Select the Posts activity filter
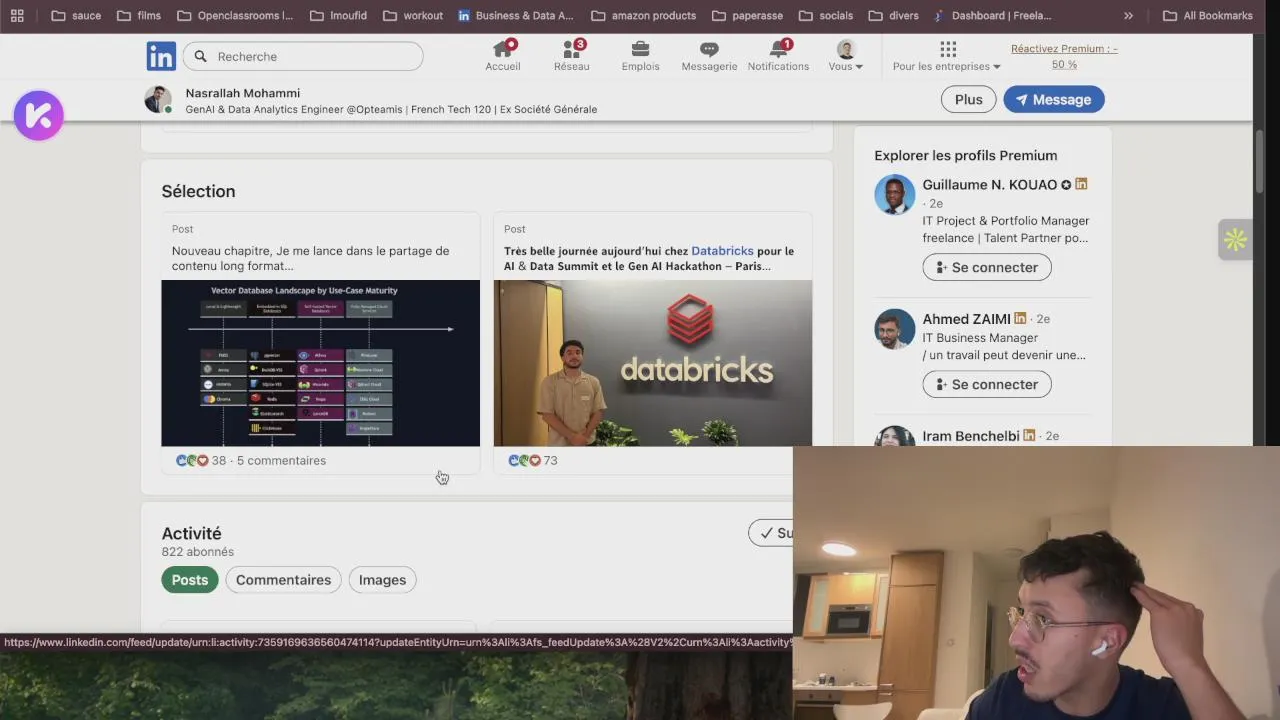 pyautogui.click(x=189, y=580)
